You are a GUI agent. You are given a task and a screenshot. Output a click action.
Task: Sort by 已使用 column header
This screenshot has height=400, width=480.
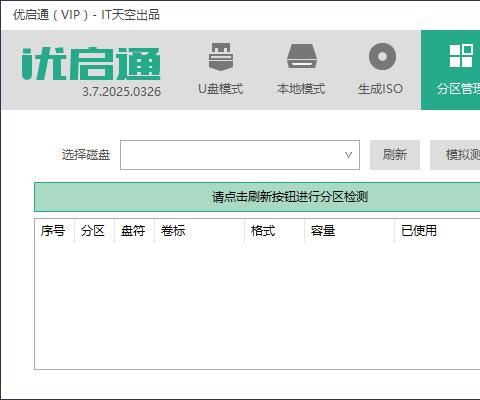437,231
